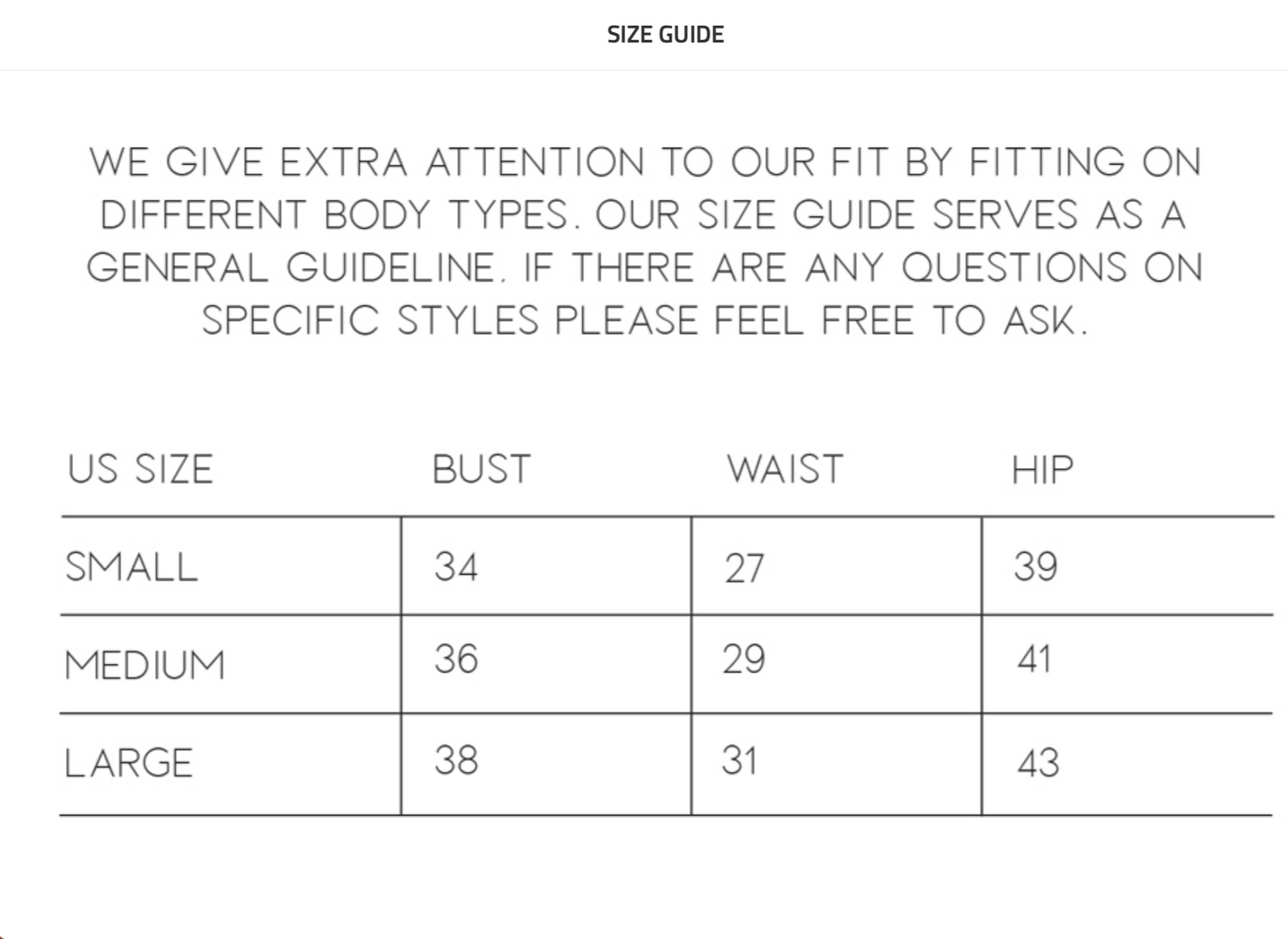
Task: Click the LARGE size row label
Action: 129,763
